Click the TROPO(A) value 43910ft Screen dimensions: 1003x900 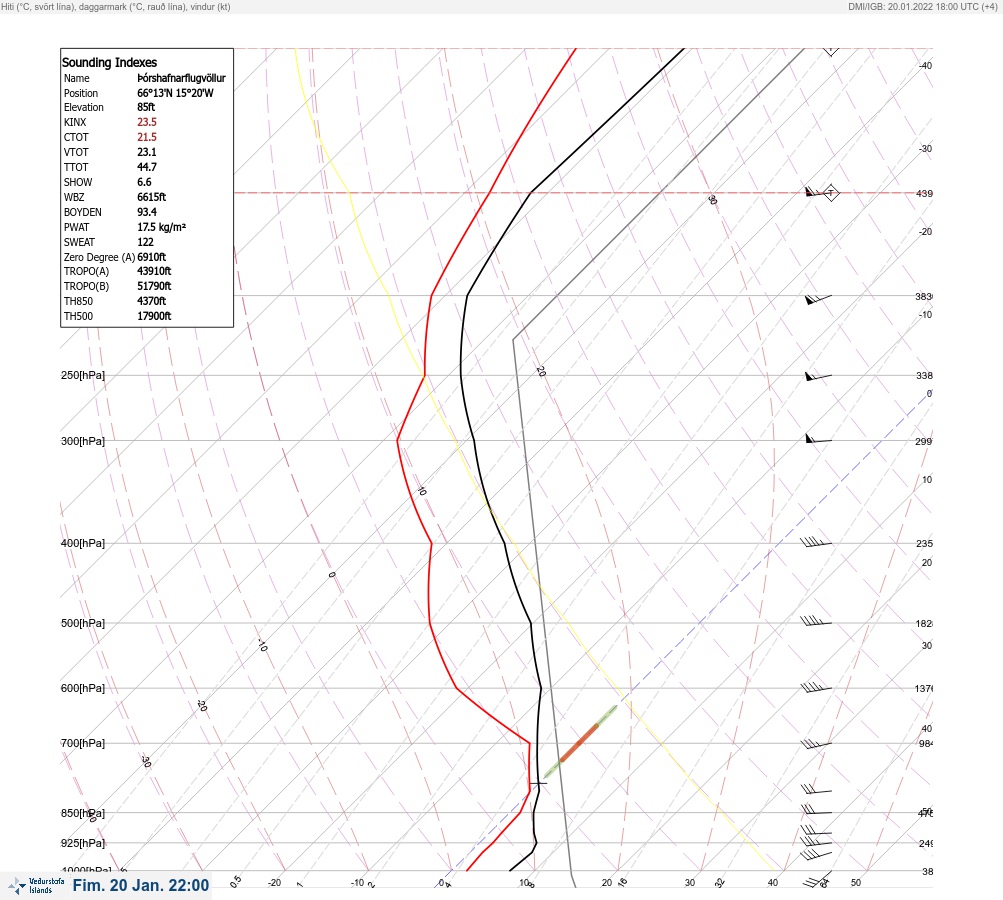[154, 271]
